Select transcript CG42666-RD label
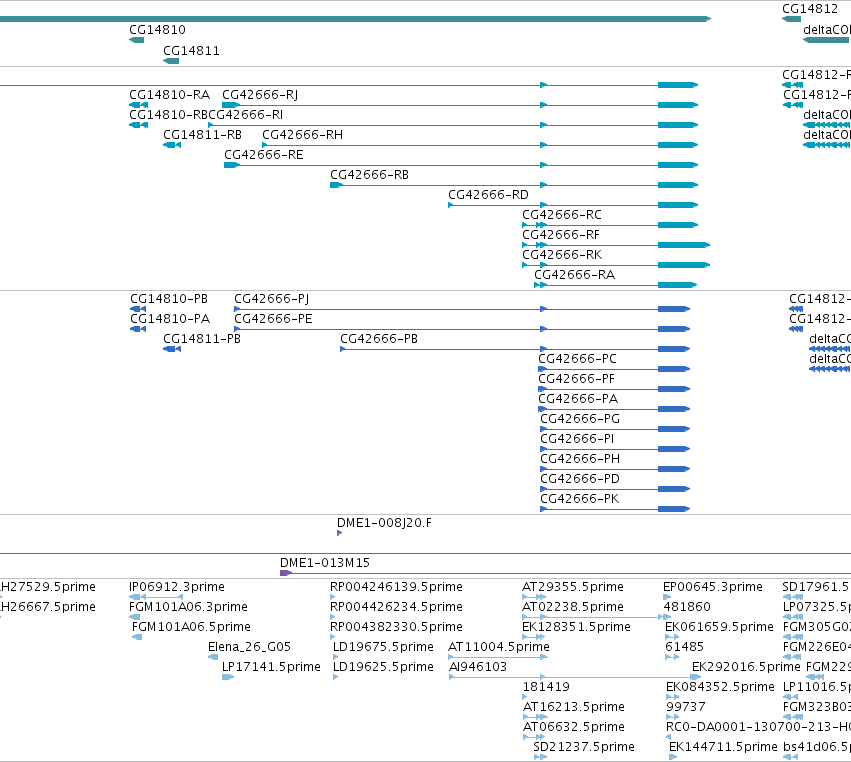This screenshot has width=851, height=762. (488, 195)
